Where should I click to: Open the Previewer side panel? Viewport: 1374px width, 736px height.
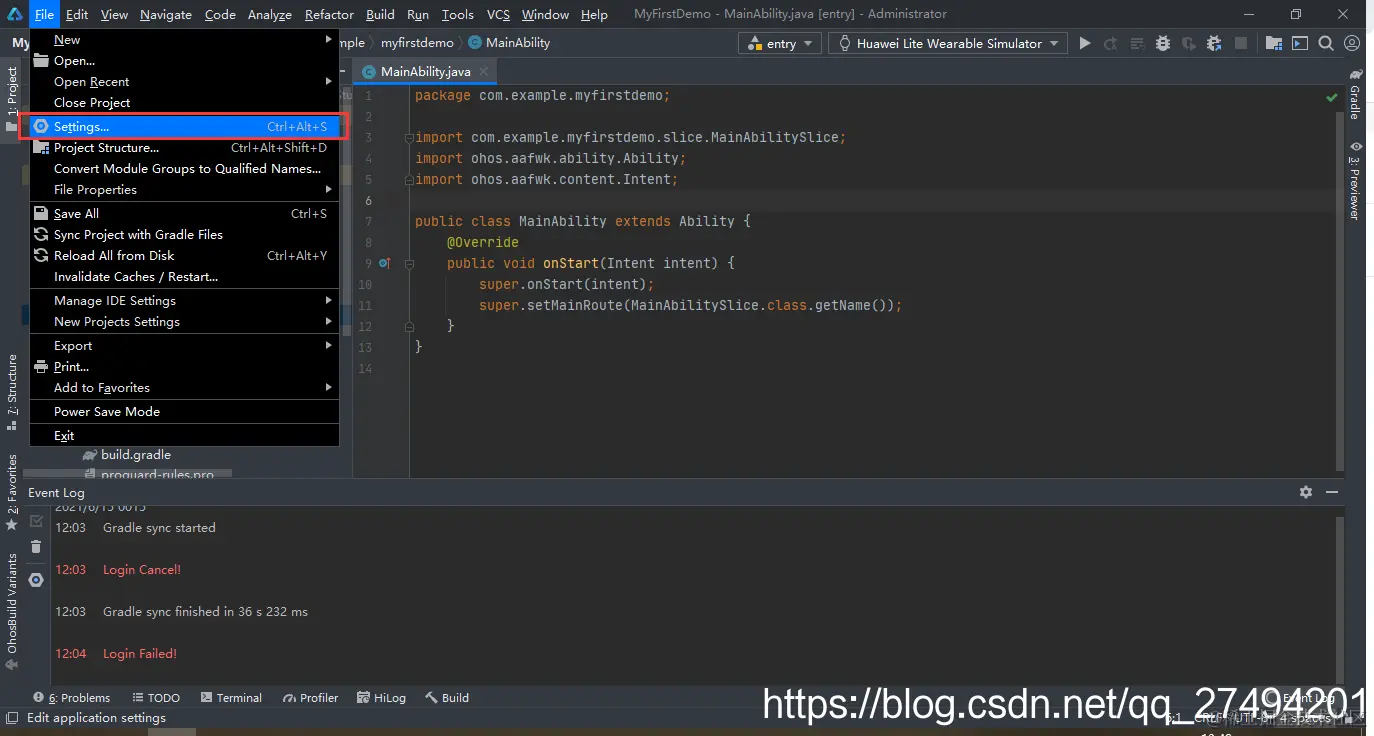pos(1355,181)
